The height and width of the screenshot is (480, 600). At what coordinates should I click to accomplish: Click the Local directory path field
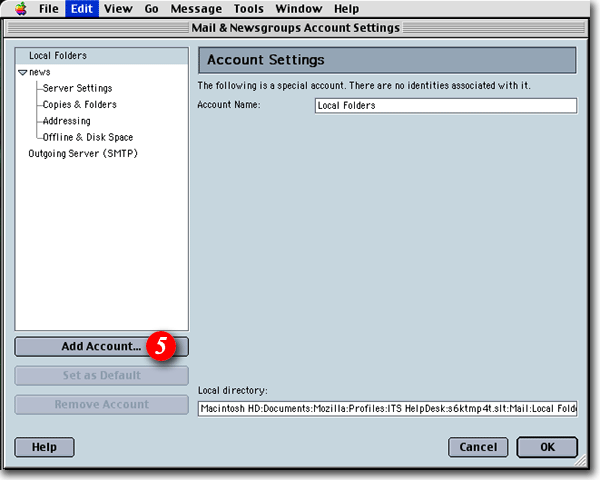[387, 409]
